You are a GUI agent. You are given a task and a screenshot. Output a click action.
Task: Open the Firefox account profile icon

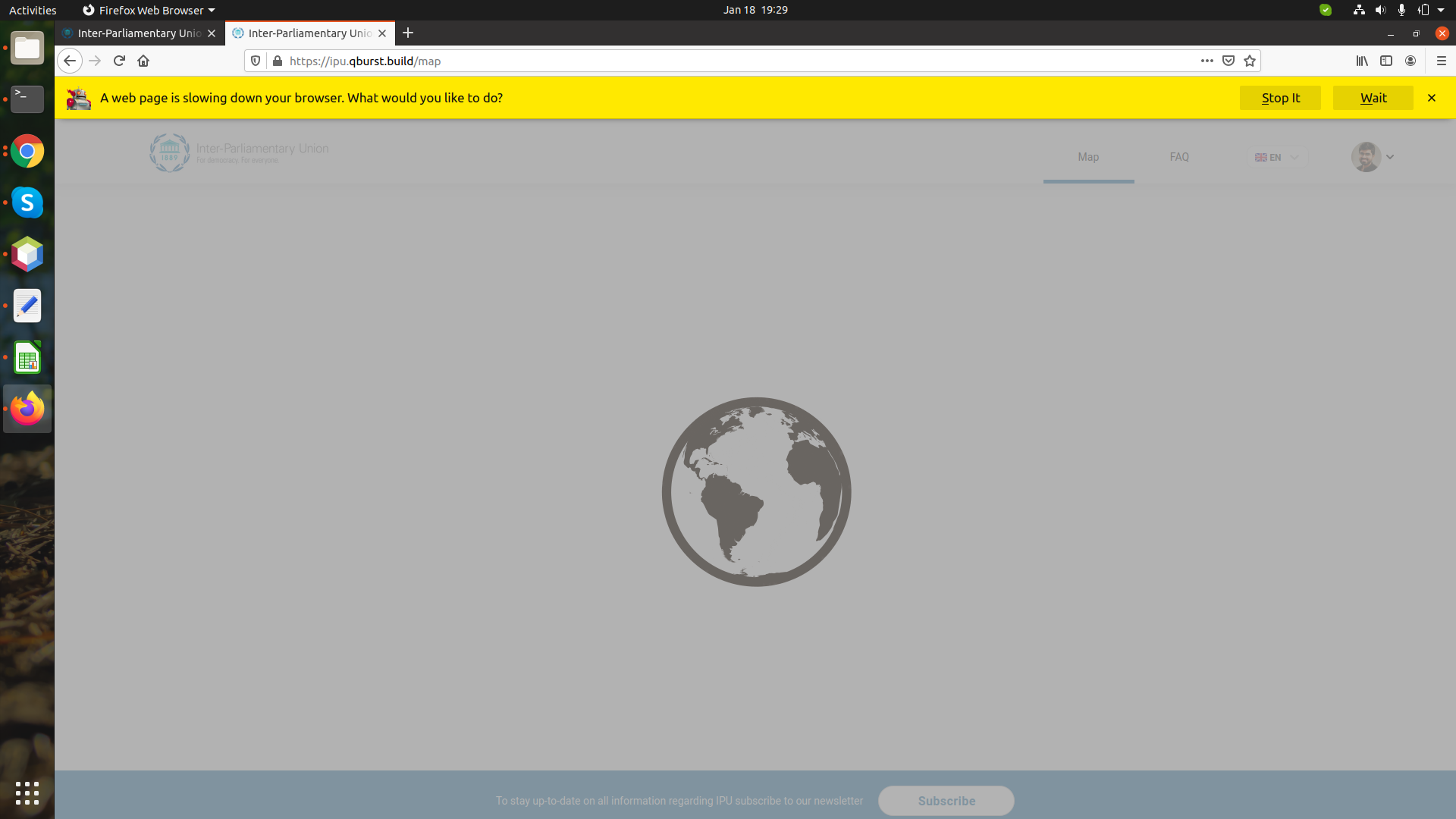pos(1411,61)
